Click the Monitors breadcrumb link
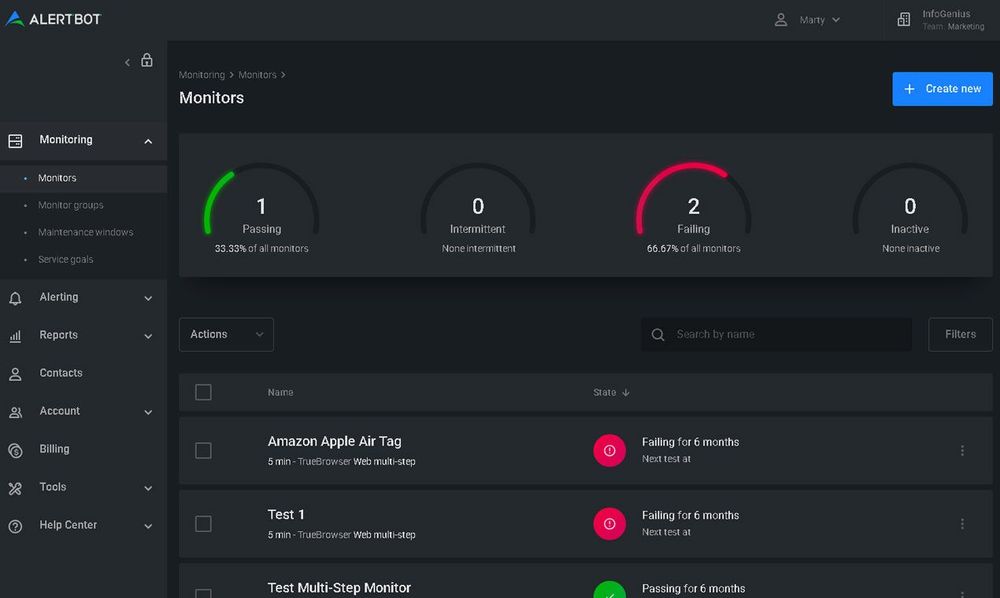The image size is (1000, 598). click(257, 75)
